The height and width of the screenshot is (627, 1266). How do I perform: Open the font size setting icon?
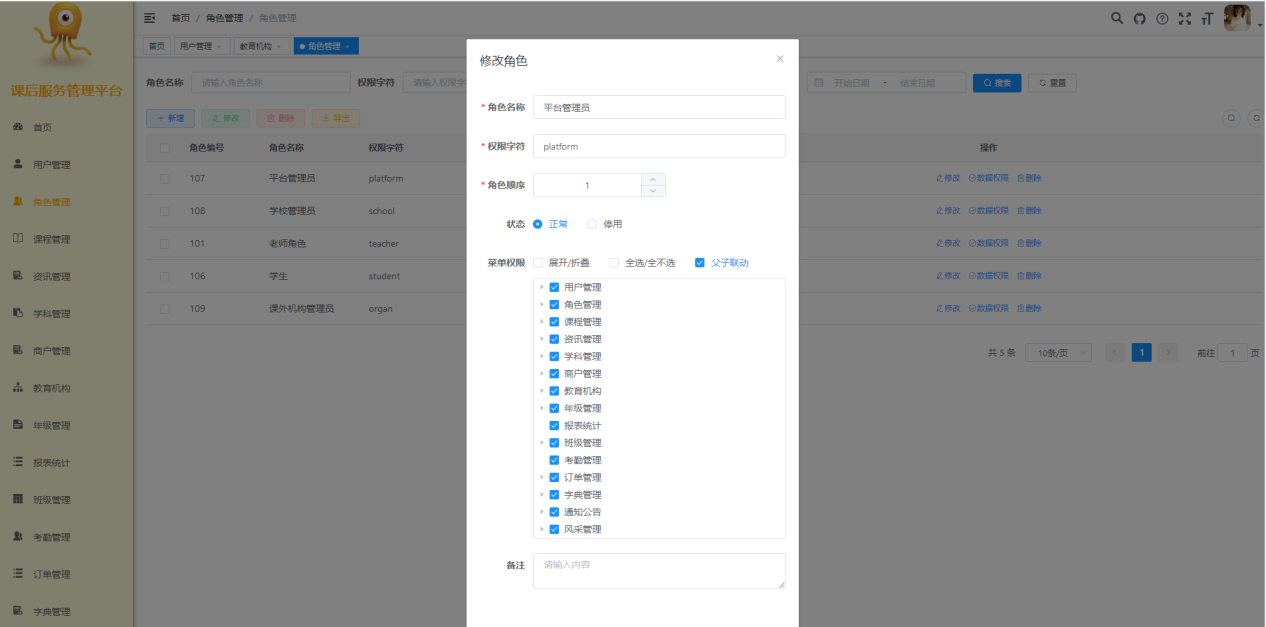click(1207, 18)
